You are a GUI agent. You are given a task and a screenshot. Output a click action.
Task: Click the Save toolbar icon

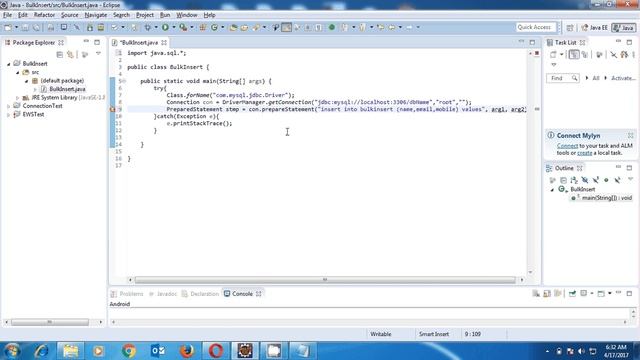pyautogui.click(x=25, y=27)
